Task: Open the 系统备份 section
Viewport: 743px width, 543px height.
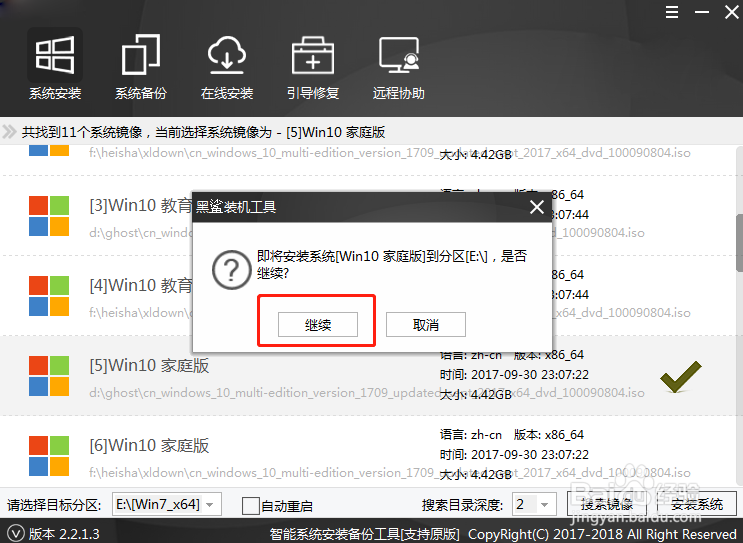Action: (141, 65)
